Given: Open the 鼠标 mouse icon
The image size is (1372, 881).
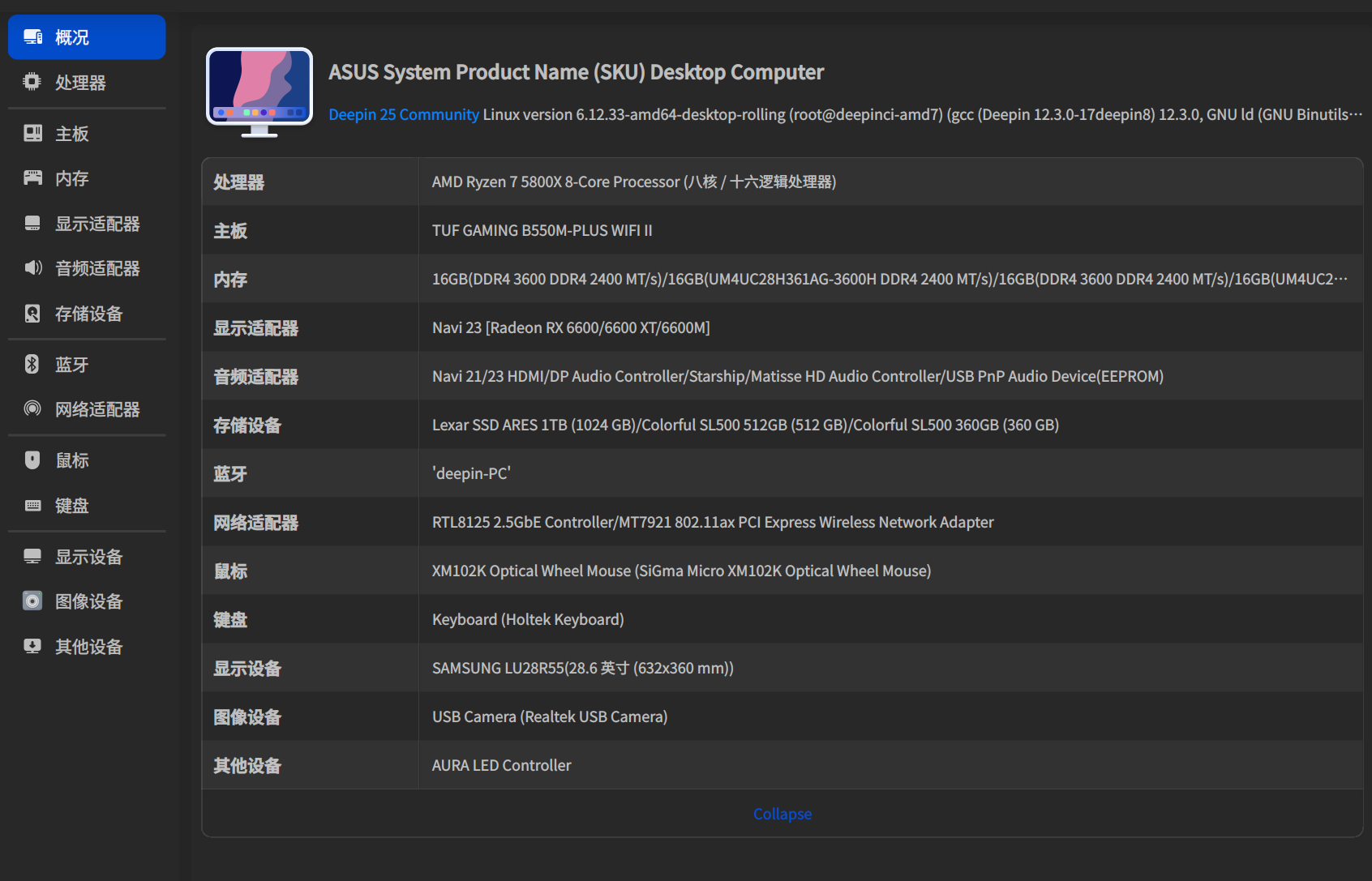Looking at the screenshot, I should (x=32, y=460).
